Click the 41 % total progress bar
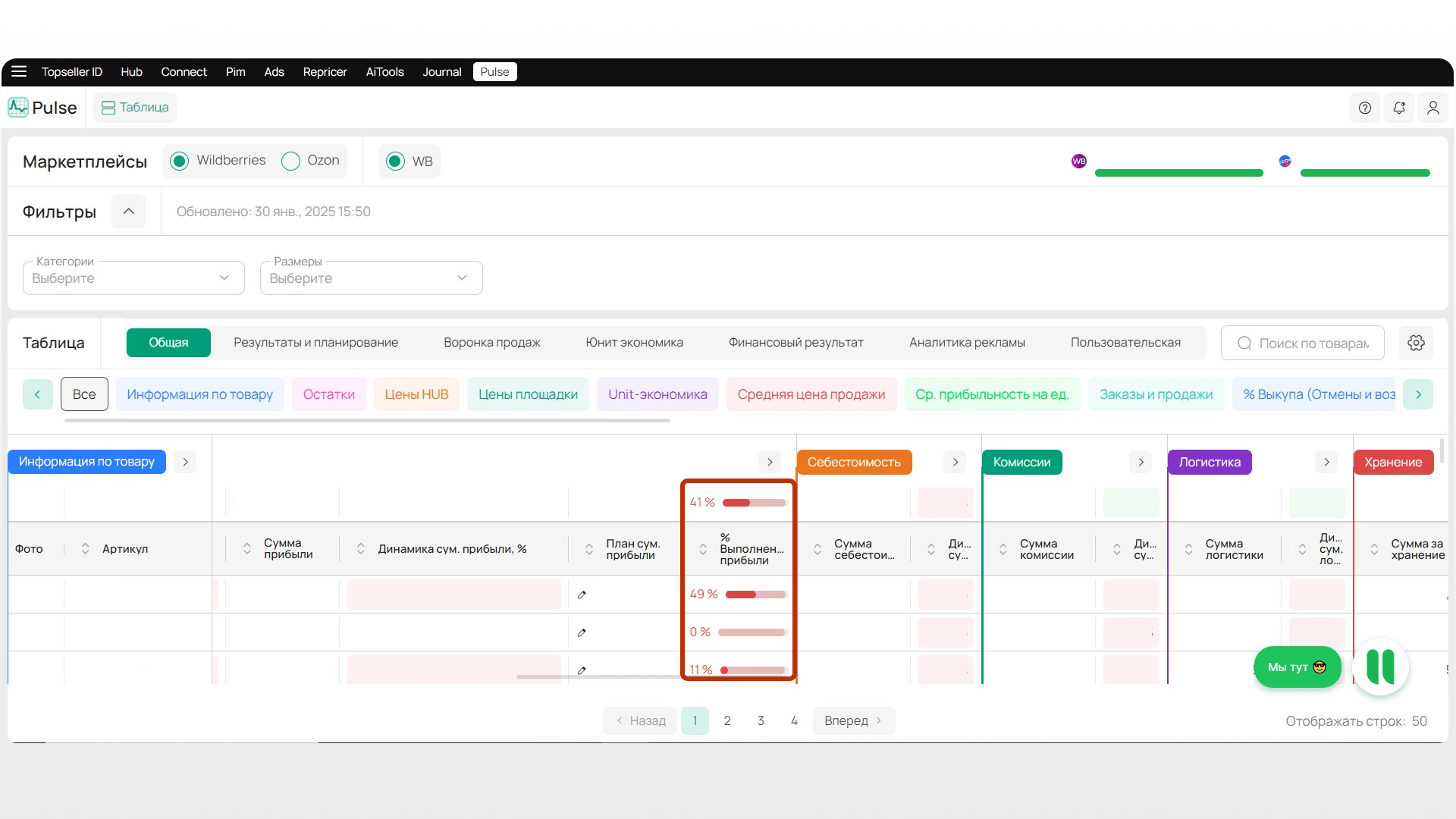 pyautogui.click(x=755, y=503)
